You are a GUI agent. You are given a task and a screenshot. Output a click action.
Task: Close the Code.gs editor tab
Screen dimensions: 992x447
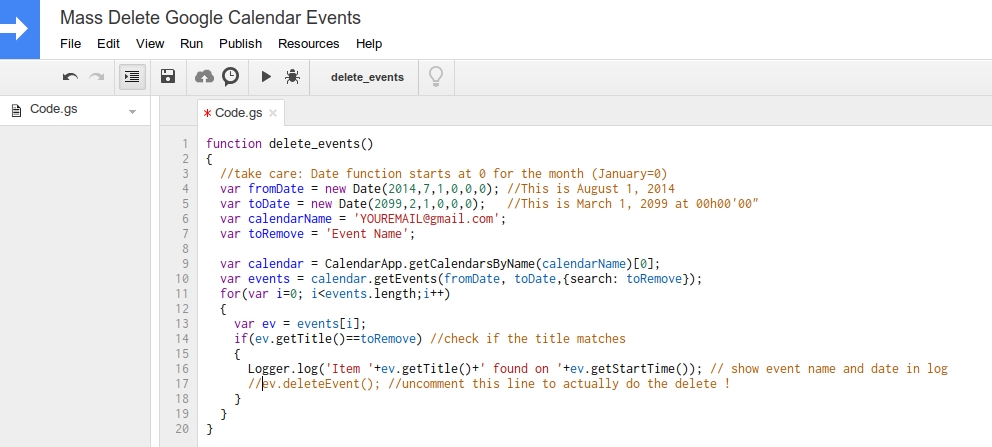[x=273, y=113]
